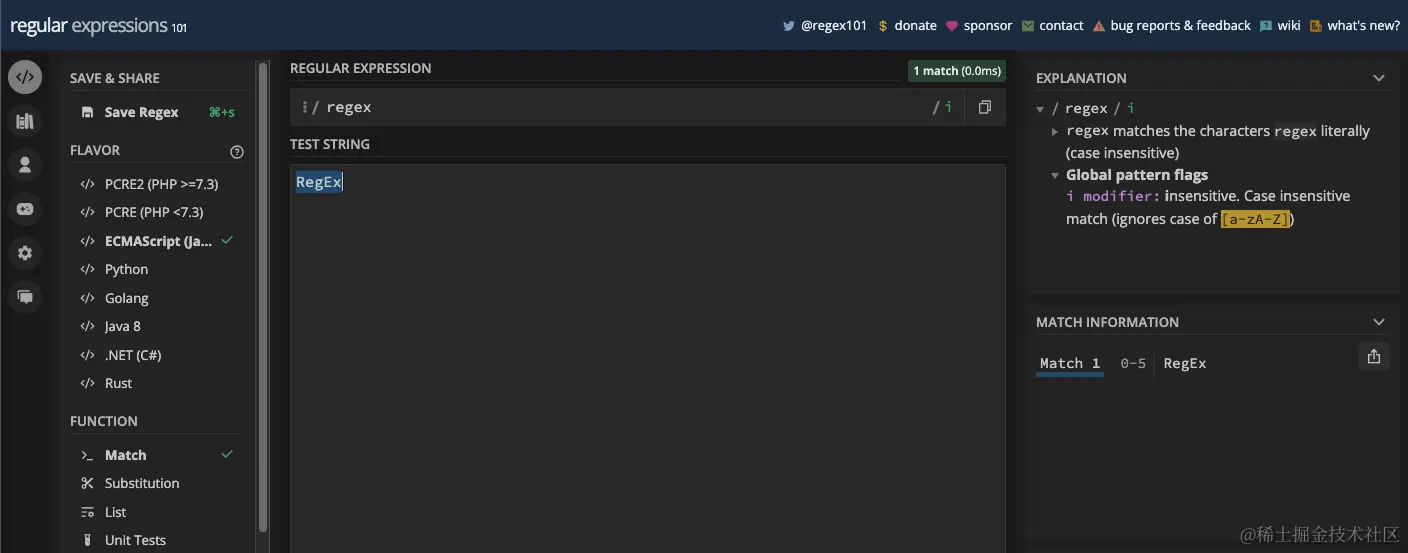
Task: Open the contact link
Action: coord(1061,26)
